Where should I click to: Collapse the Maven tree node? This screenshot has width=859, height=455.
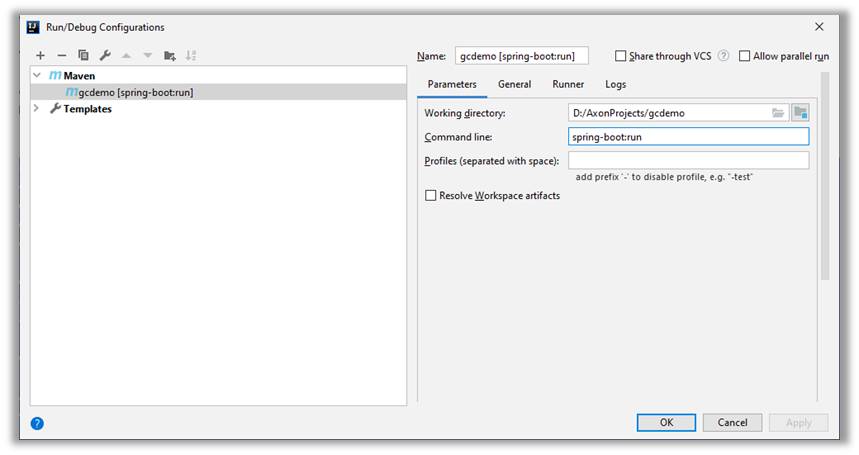point(37,76)
